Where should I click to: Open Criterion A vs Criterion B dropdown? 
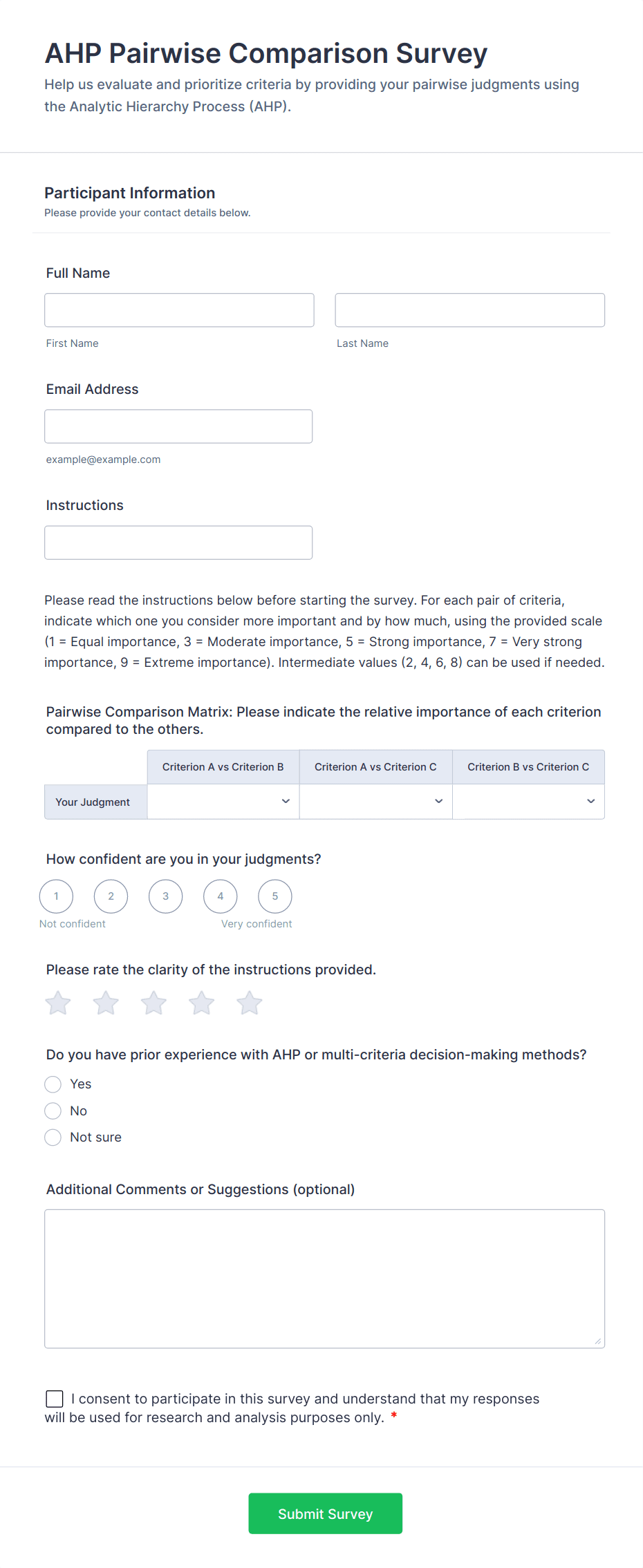click(x=223, y=802)
